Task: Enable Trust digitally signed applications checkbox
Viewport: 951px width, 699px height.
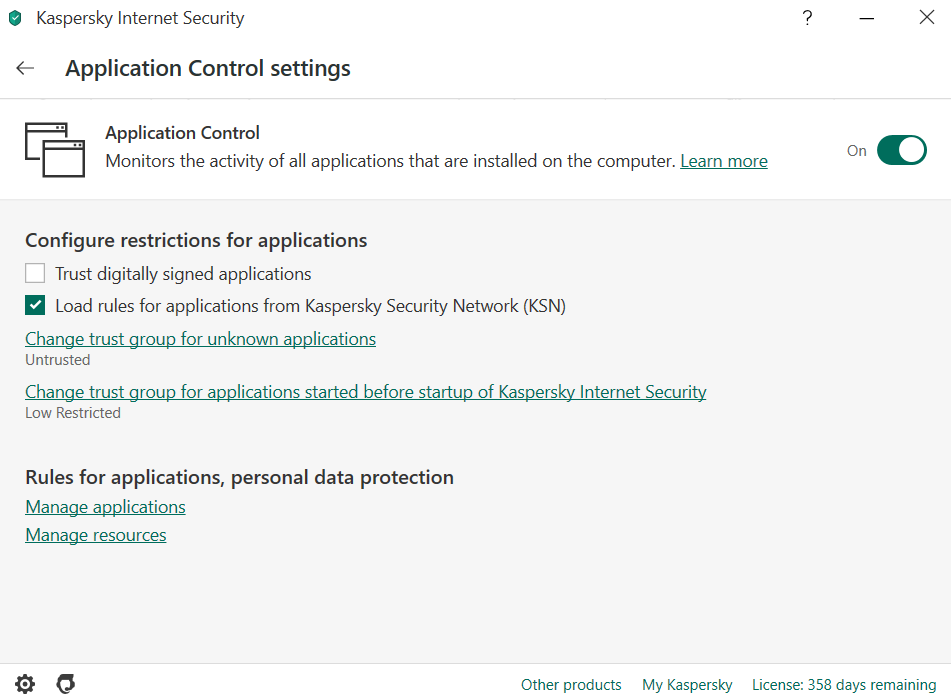Action: point(36,273)
